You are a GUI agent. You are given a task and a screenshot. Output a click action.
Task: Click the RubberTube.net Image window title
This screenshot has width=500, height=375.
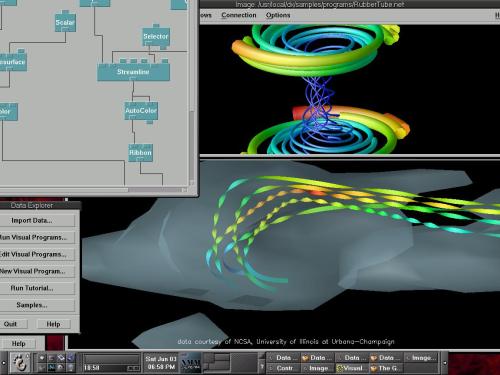349,4
